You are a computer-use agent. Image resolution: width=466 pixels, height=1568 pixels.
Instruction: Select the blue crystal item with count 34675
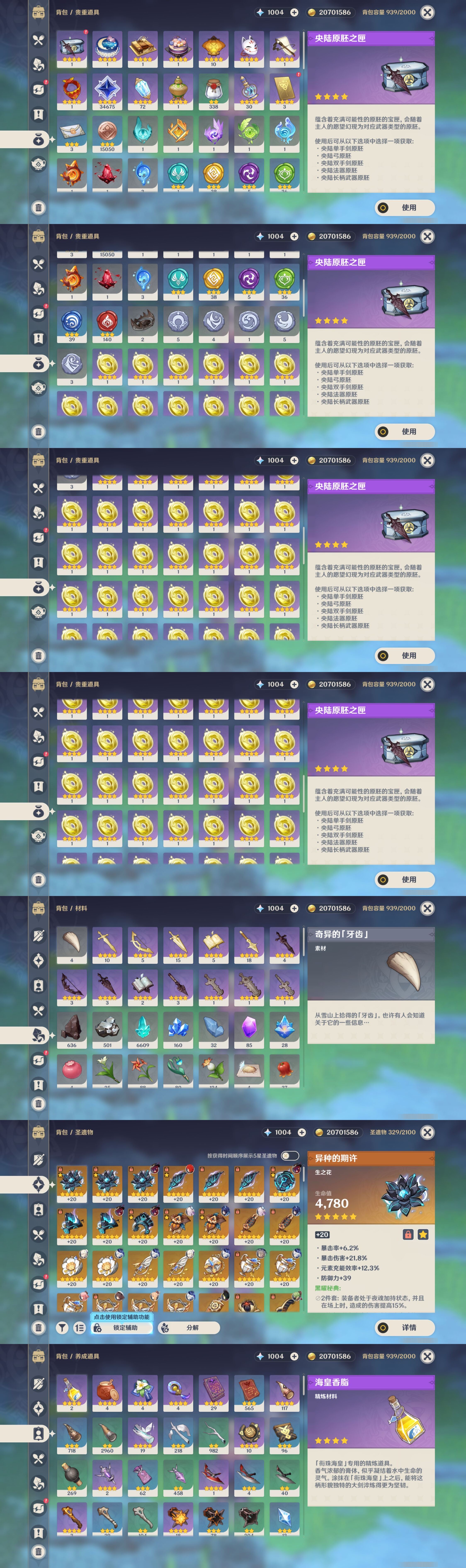pyautogui.click(x=107, y=91)
